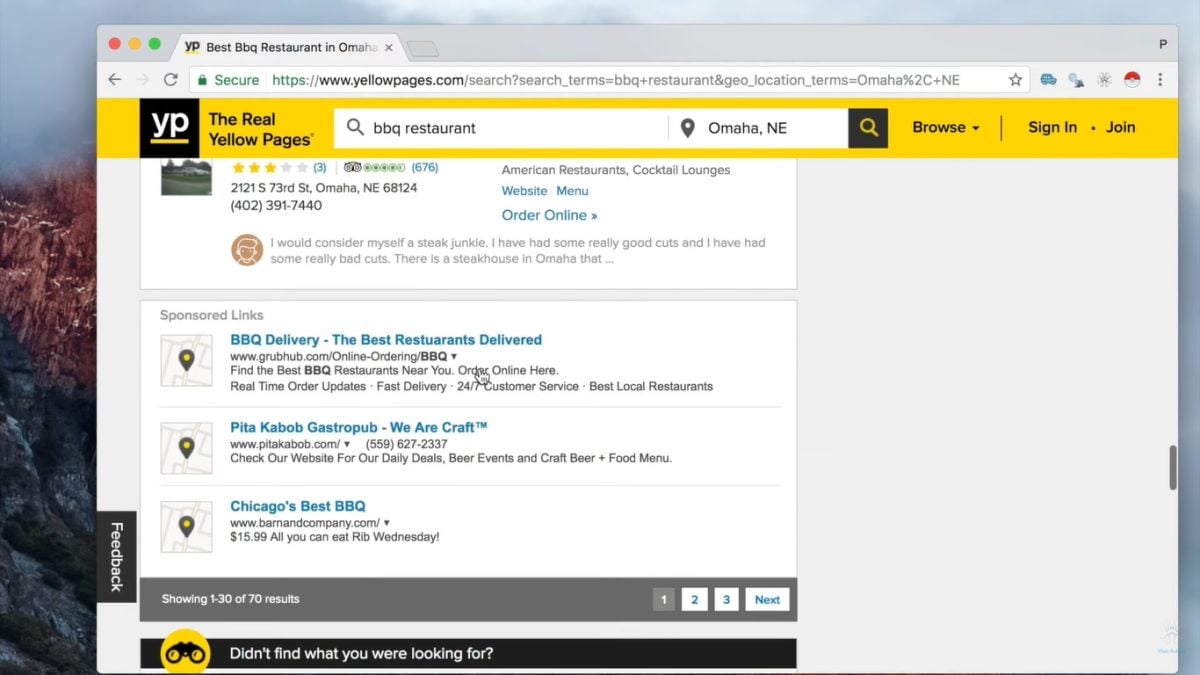The height and width of the screenshot is (675, 1200).
Task: Expand the pitakabob.com ad URL arrow
Action: coord(347,444)
